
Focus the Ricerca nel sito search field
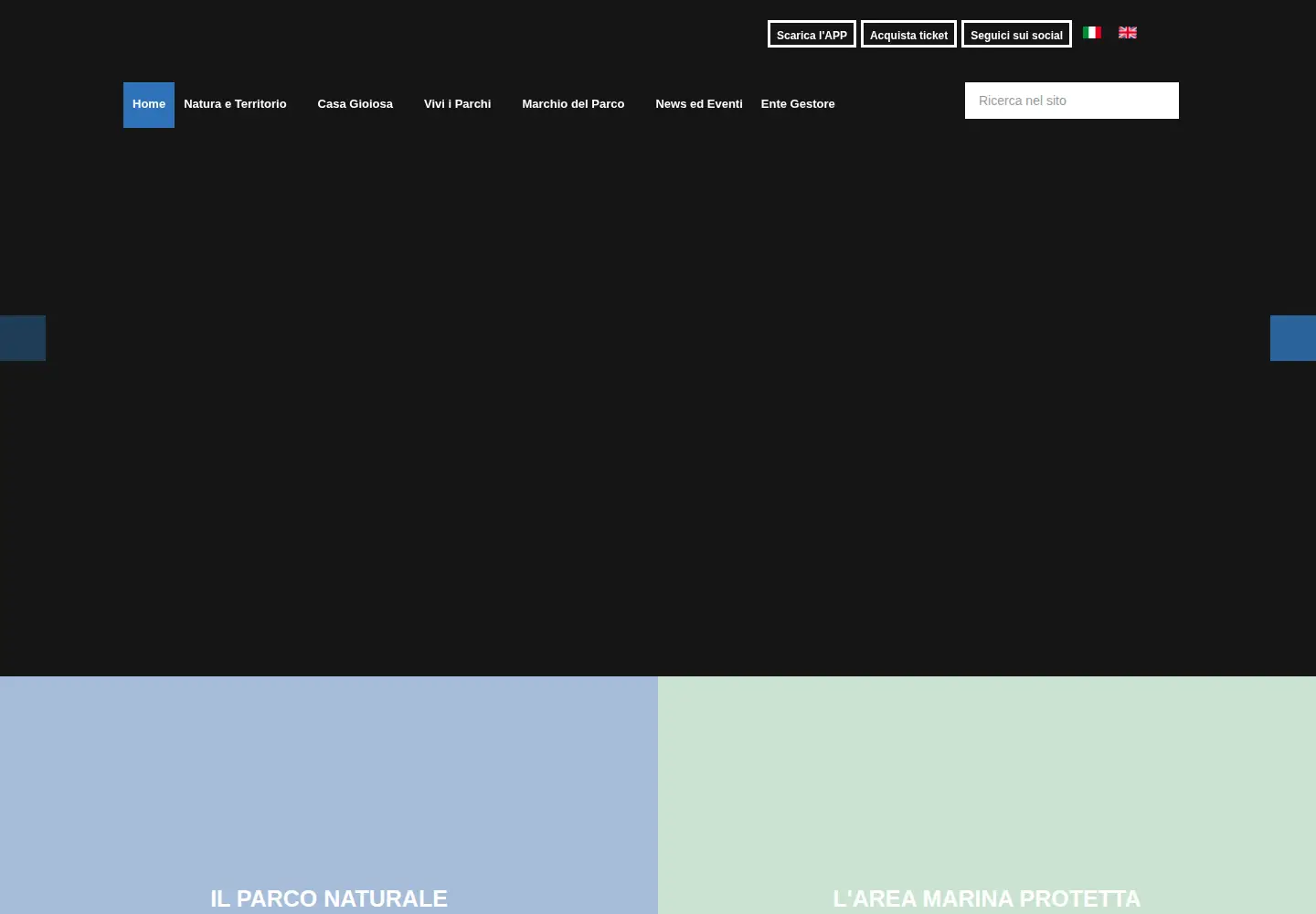tap(1072, 101)
